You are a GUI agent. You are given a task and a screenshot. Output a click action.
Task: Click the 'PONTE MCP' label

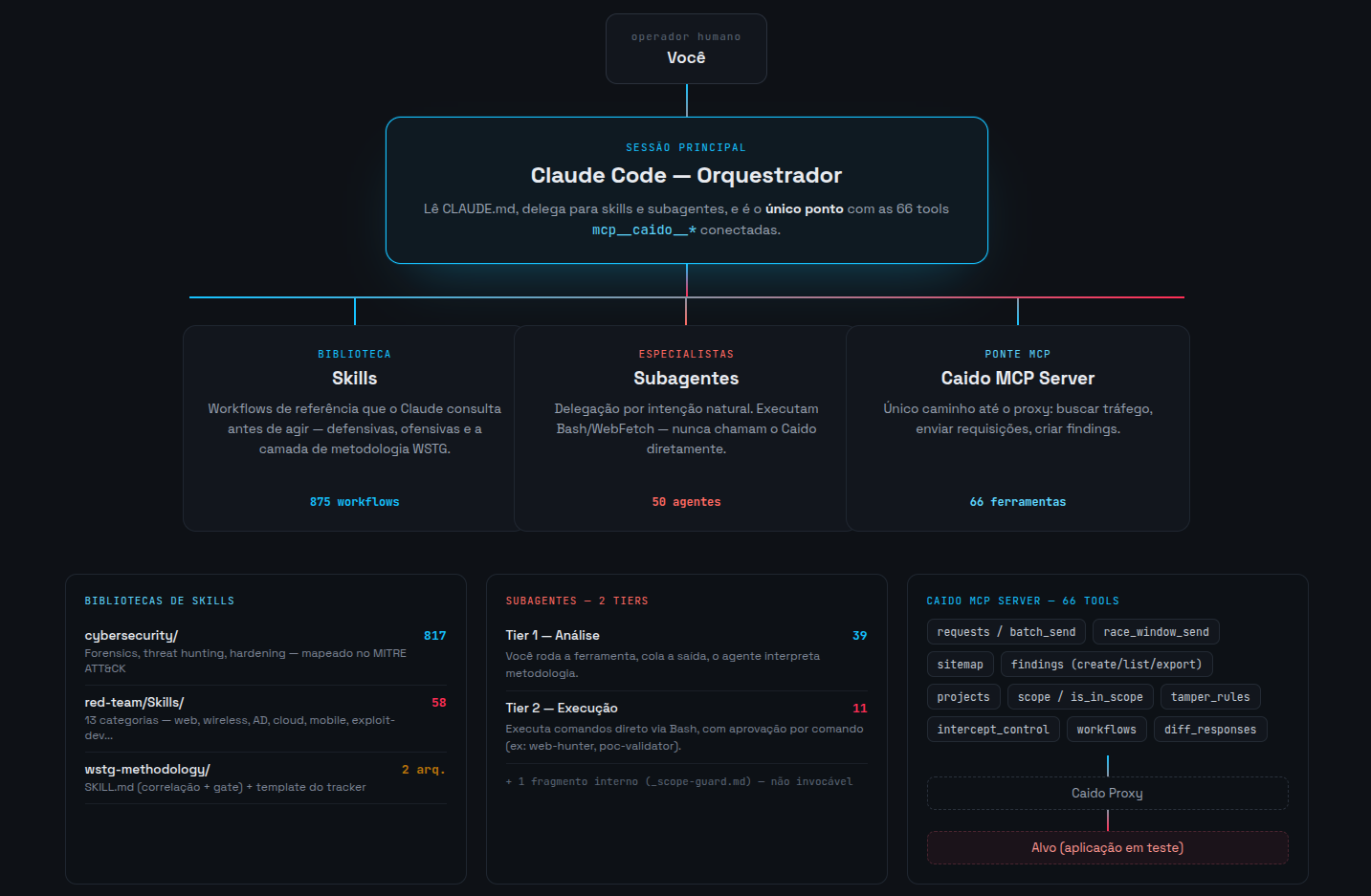[x=1018, y=354]
